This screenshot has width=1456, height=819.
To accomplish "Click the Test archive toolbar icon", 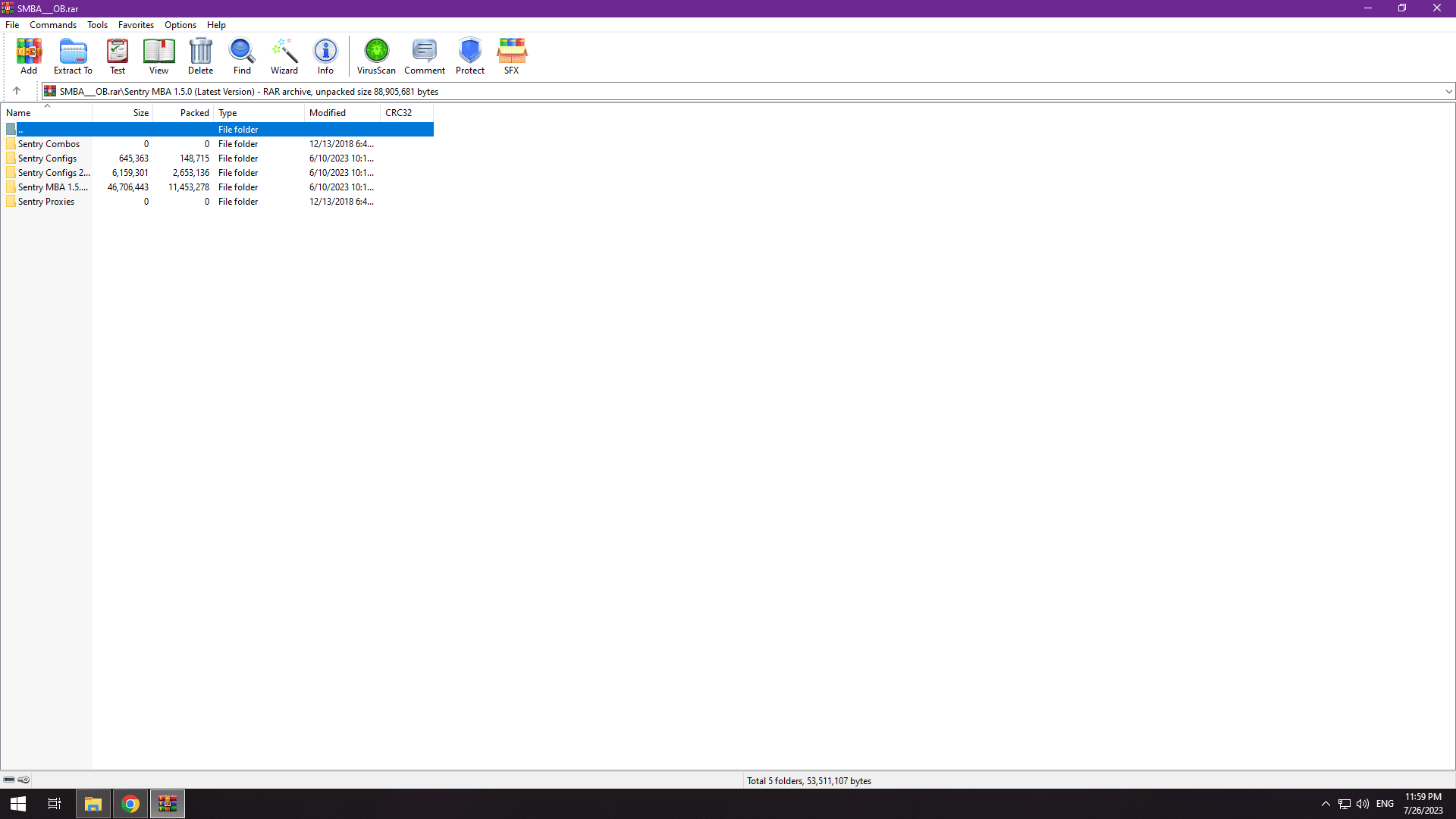I will click(x=118, y=56).
